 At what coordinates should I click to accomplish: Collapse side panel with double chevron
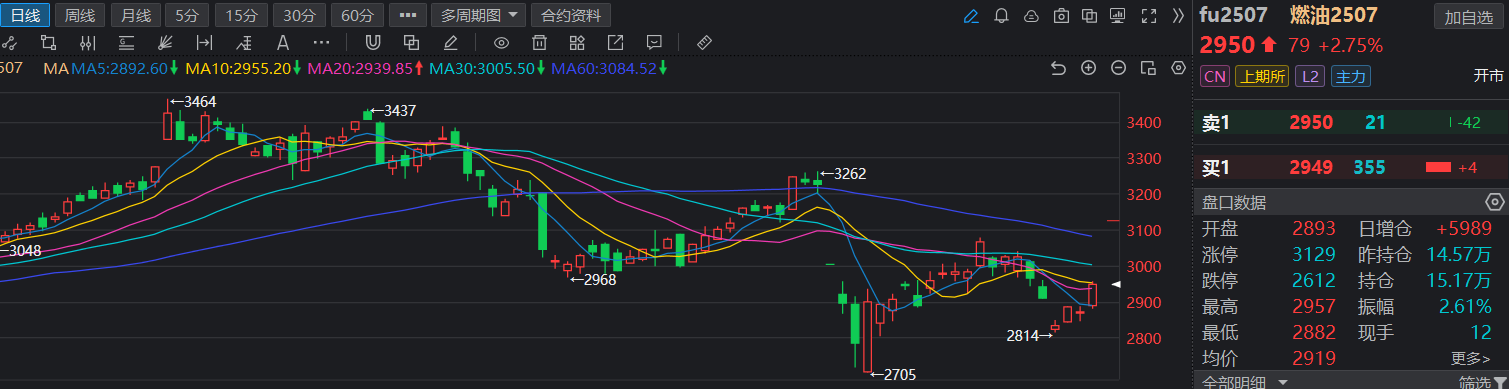click(x=1178, y=15)
